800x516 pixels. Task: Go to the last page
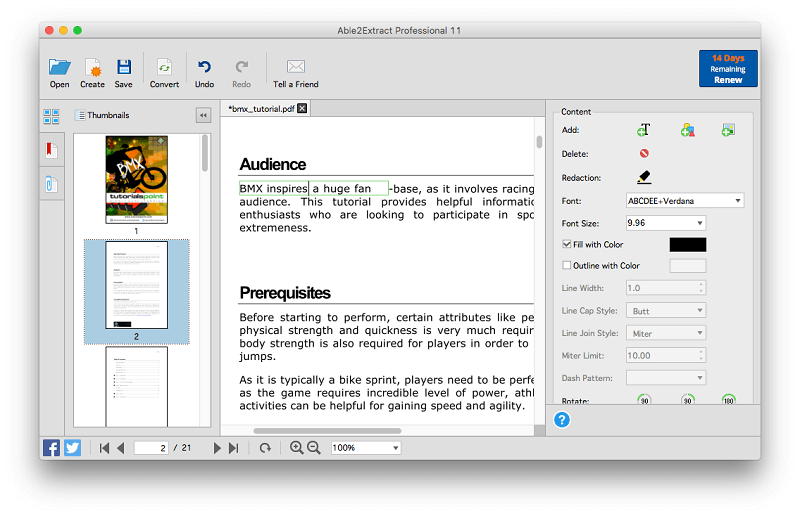tap(233, 448)
